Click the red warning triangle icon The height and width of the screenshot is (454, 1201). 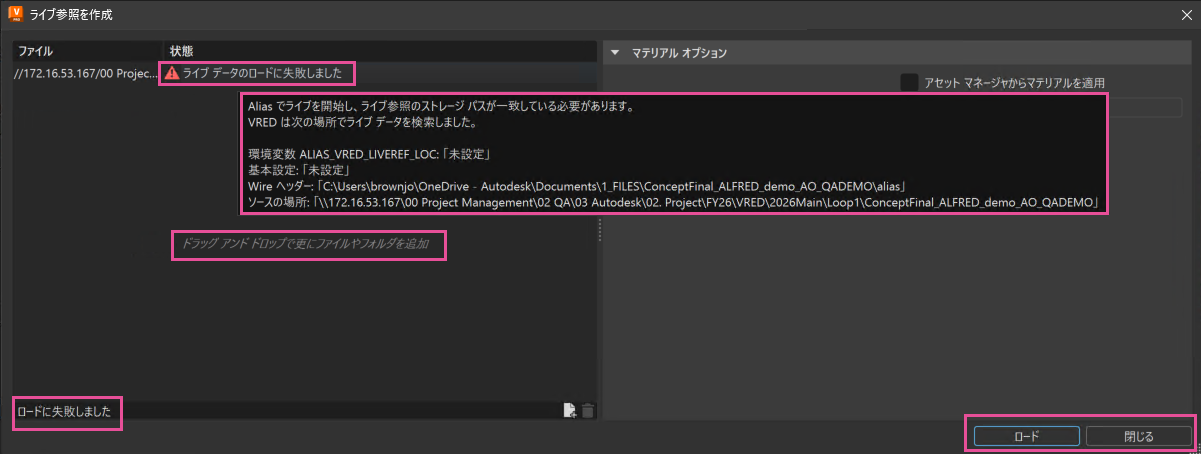pyautogui.click(x=173, y=73)
